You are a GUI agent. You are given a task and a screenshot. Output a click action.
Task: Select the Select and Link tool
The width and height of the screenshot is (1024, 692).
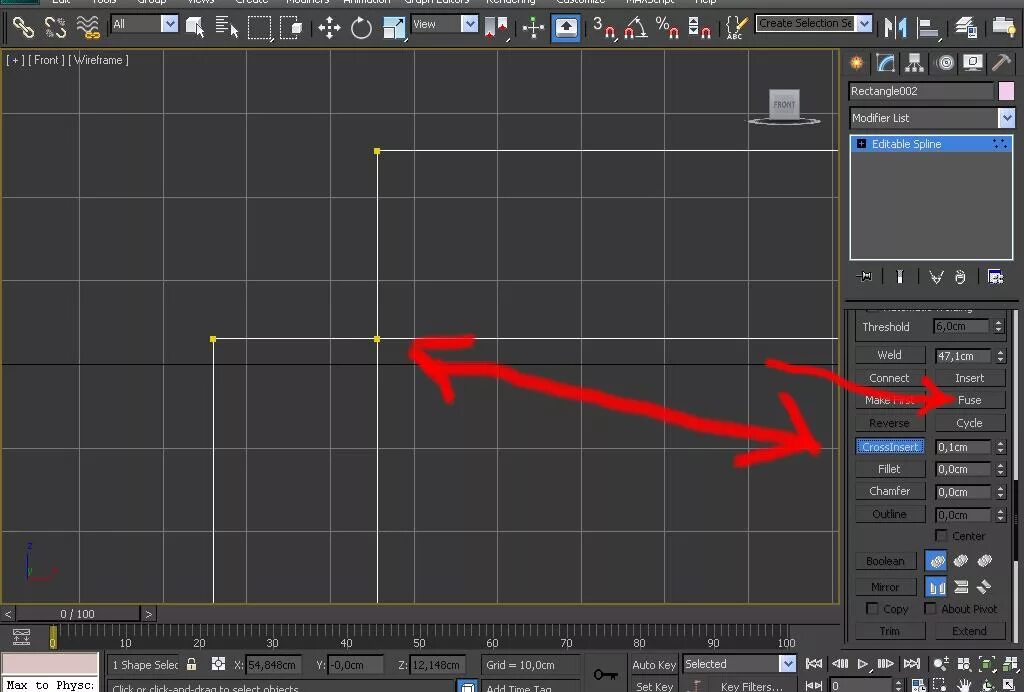[23, 27]
